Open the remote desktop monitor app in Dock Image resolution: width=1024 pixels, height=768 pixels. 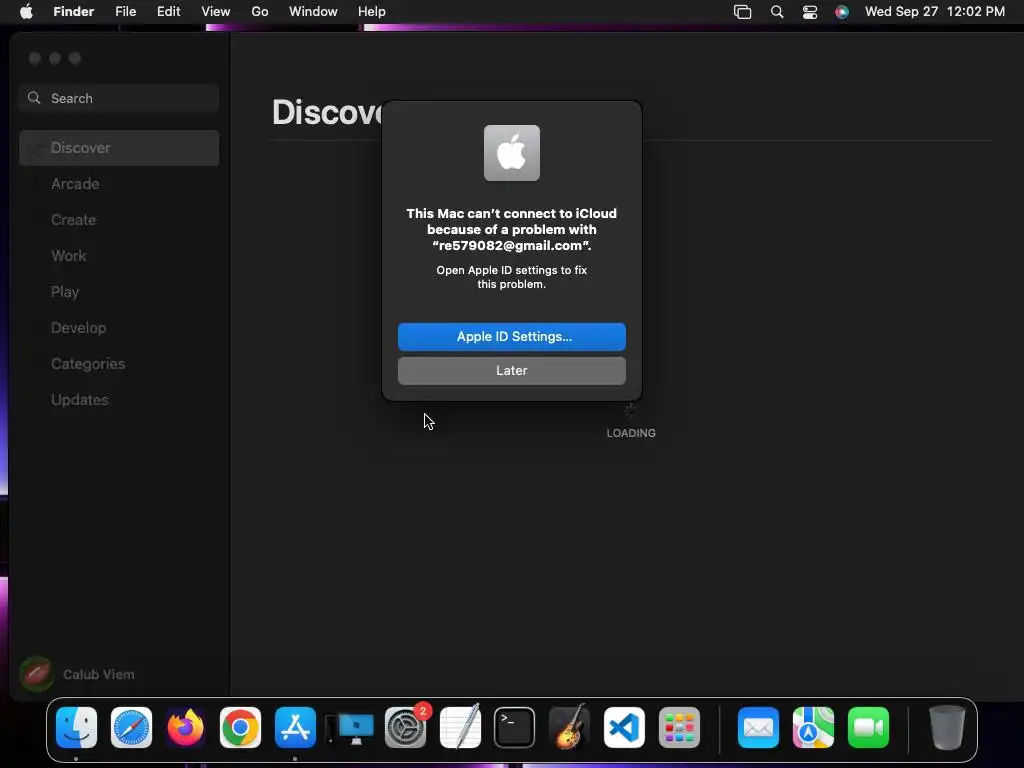click(351, 729)
